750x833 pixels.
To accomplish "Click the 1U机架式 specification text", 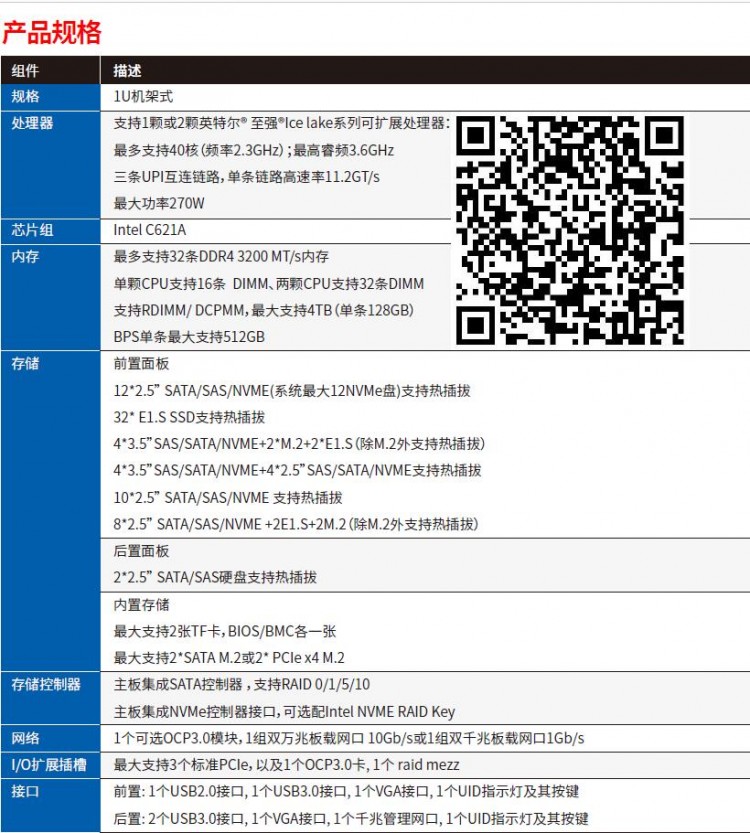I will tap(144, 97).
